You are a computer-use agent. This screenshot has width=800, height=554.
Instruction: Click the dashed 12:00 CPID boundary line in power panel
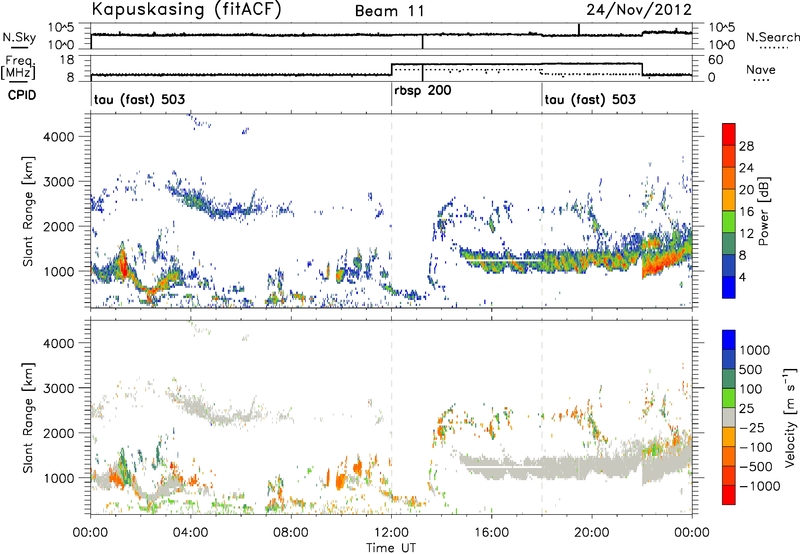click(x=391, y=210)
